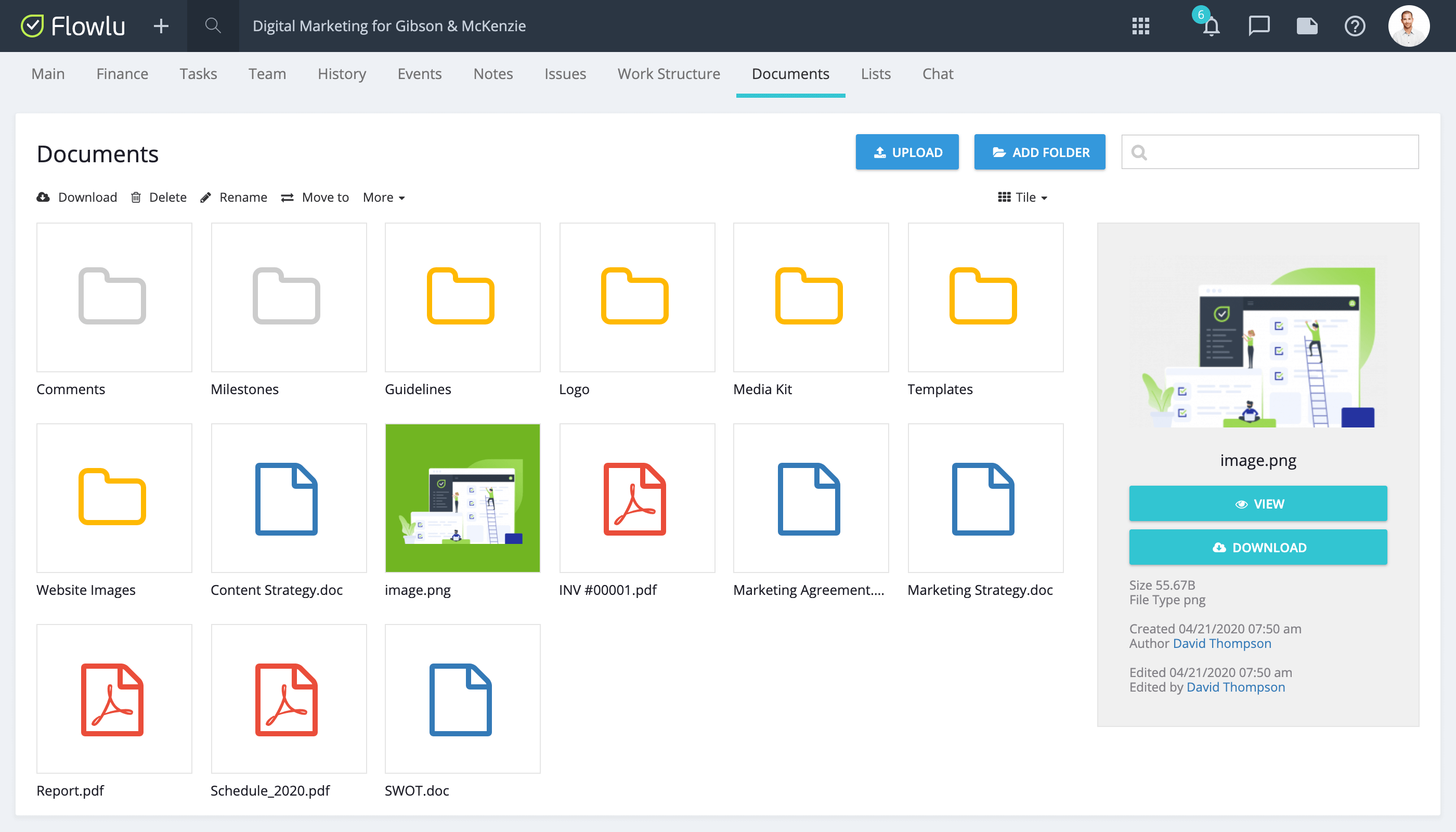Click the UPLOAD button
The image size is (1456, 832).
[x=907, y=152]
